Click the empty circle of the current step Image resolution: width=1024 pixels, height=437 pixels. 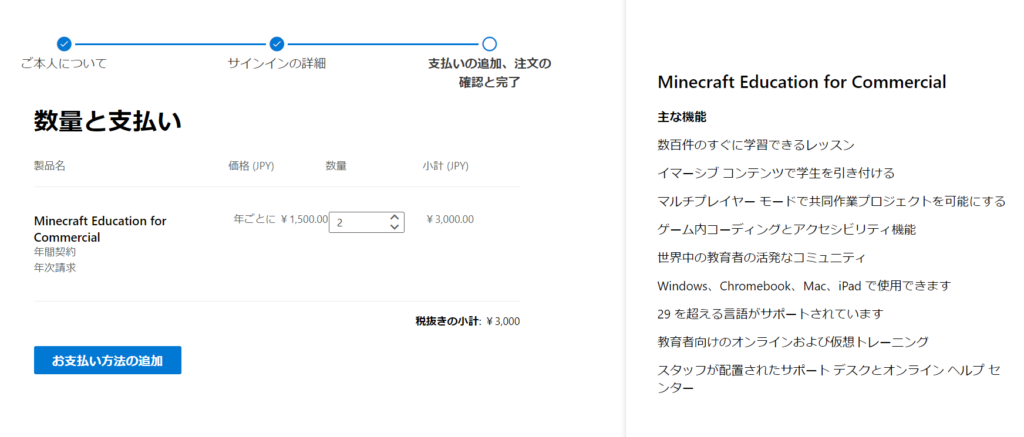pyautogui.click(x=489, y=44)
